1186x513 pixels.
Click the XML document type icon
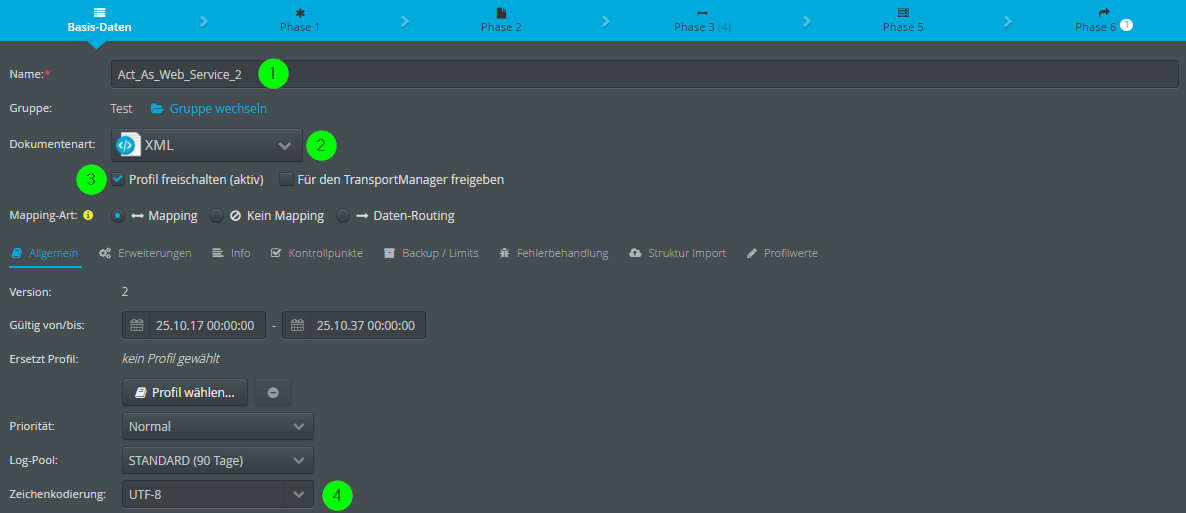point(129,145)
